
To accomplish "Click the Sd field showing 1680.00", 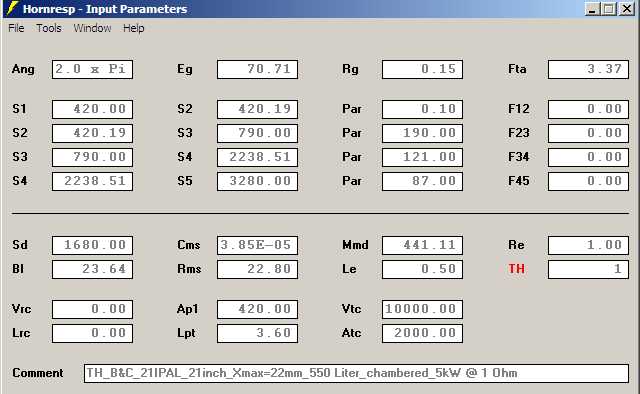I will pos(92,245).
